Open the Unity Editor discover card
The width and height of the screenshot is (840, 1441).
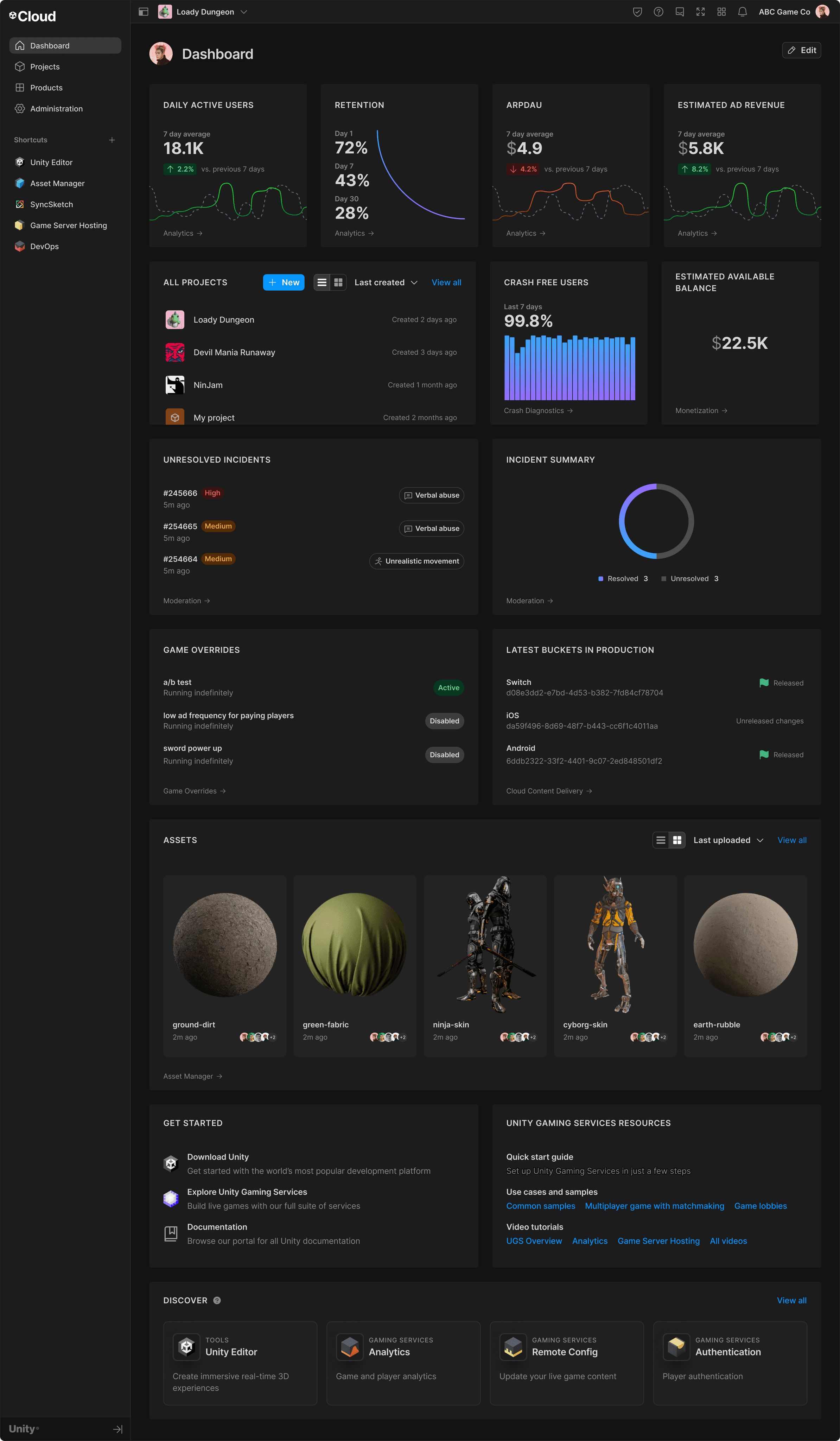click(x=240, y=1363)
